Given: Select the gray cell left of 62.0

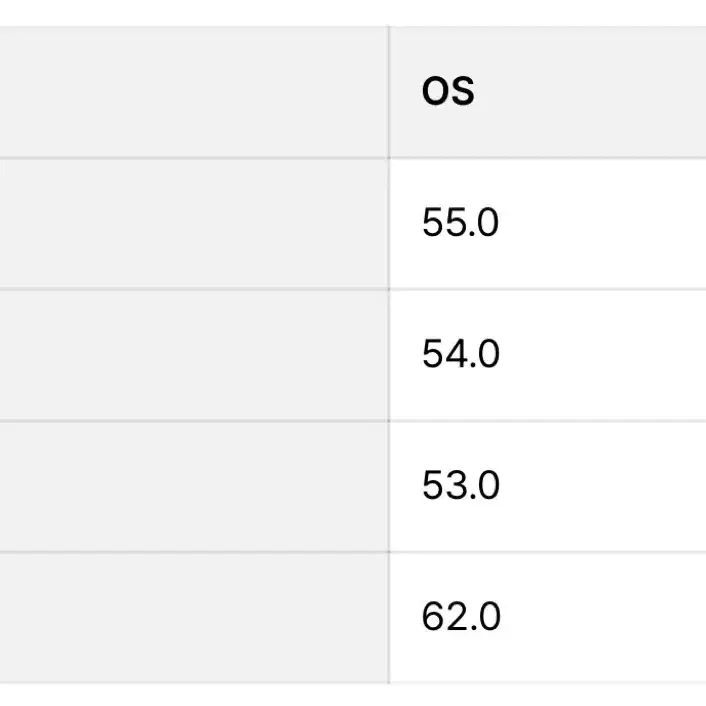Looking at the screenshot, I should click(x=193, y=617).
